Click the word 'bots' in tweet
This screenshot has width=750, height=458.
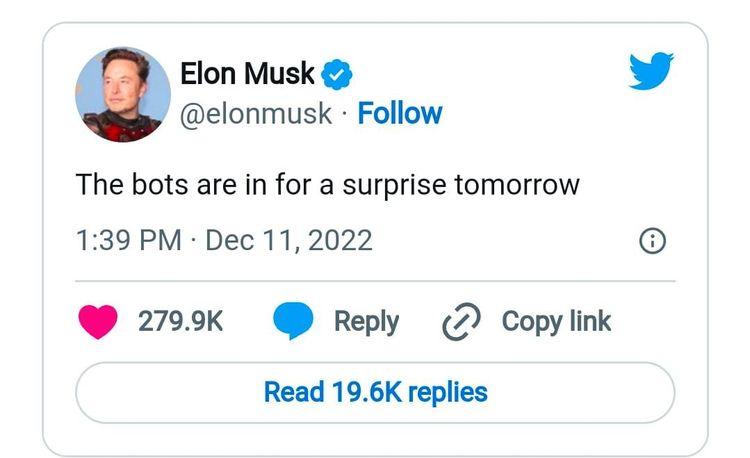(155, 186)
